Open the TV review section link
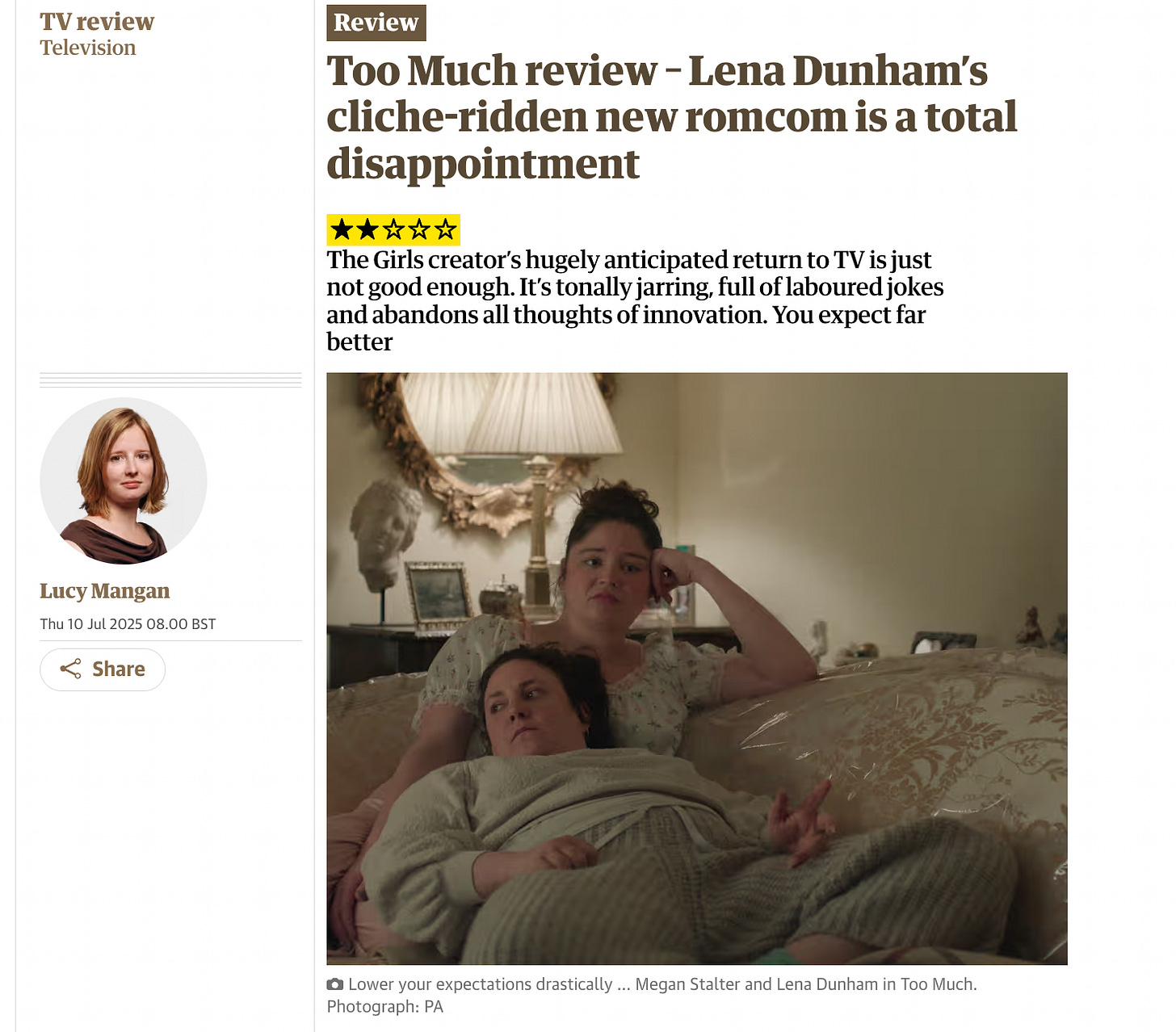 pyautogui.click(x=97, y=22)
